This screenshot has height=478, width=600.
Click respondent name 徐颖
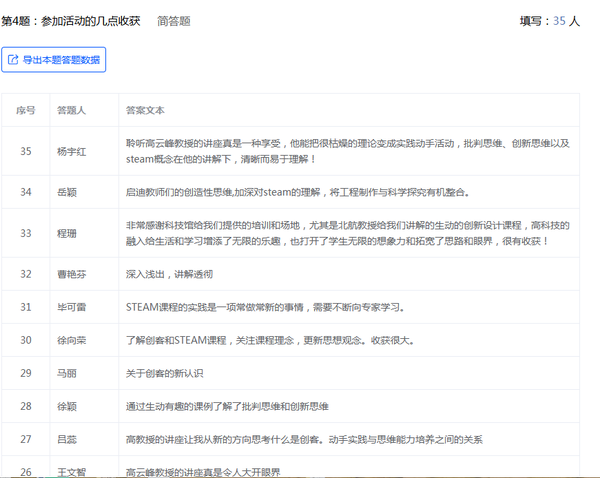pyautogui.click(x=67, y=406)
